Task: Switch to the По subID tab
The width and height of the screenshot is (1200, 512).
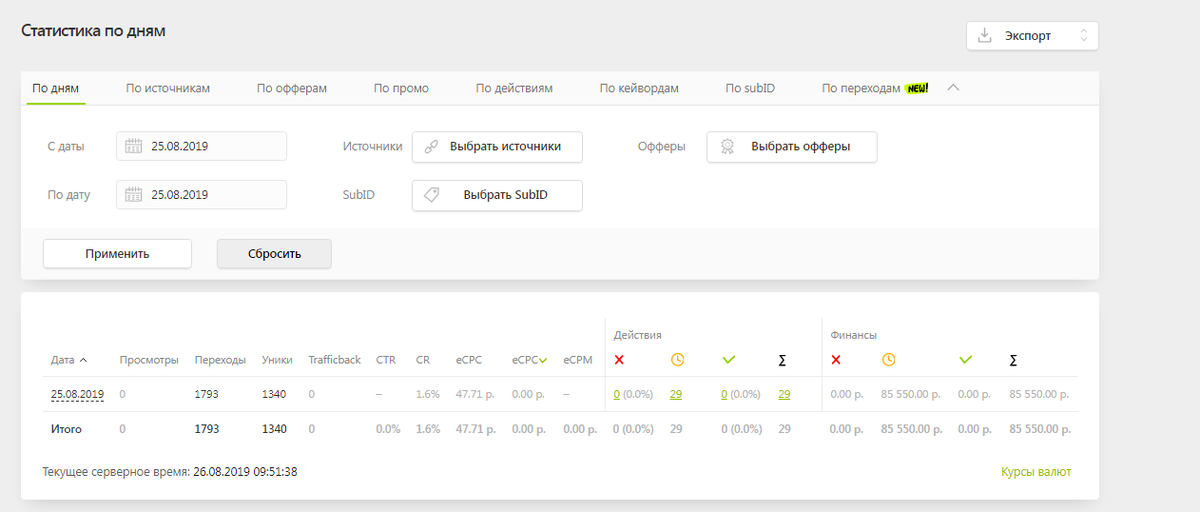Action: tap(750, 88)
